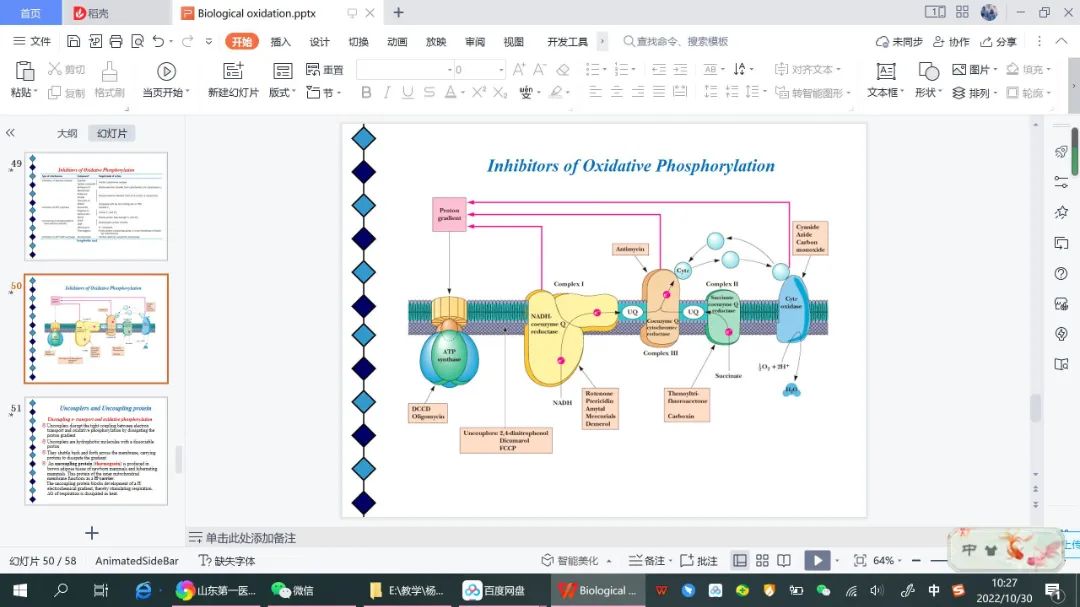1080x607 pixels.
Task: Click the Print icon in quick access toolbar
Action: click(115, 41)
